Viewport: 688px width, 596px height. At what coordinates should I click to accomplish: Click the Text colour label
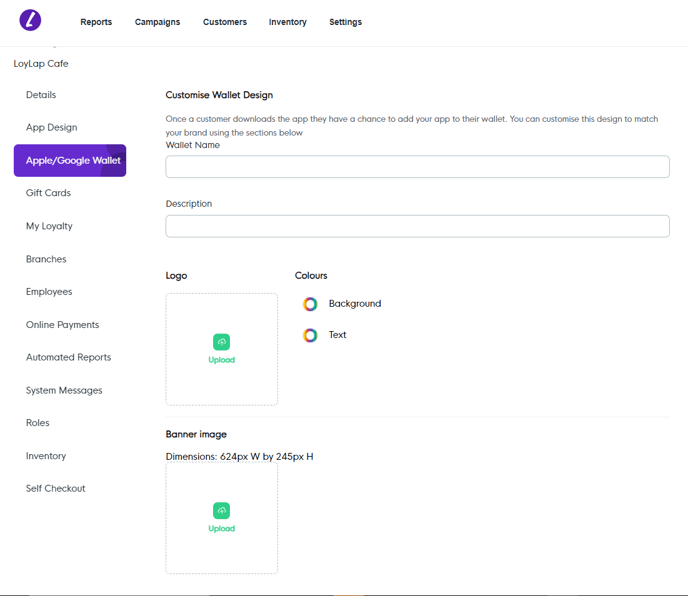point(337,335)
